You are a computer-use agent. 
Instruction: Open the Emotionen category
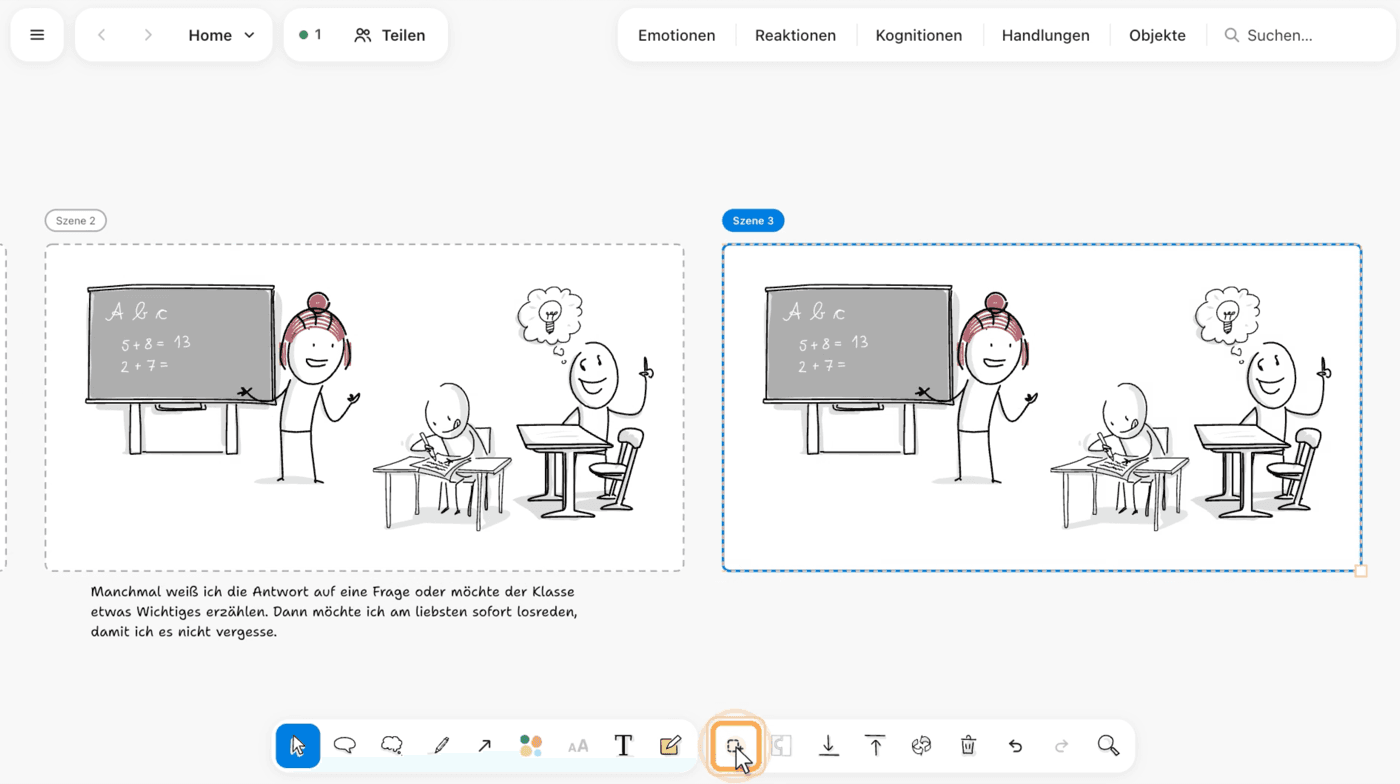click(677, 35)
